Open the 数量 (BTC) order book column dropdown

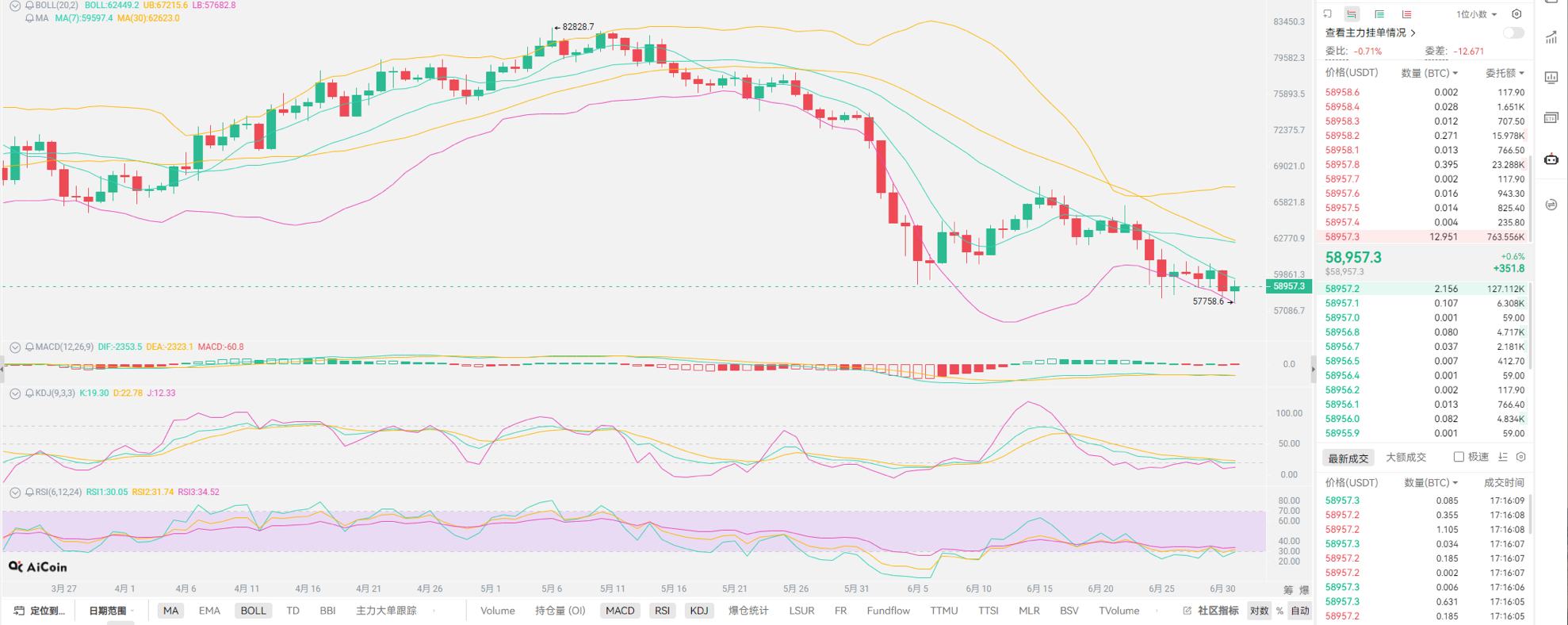point(1429,73)
